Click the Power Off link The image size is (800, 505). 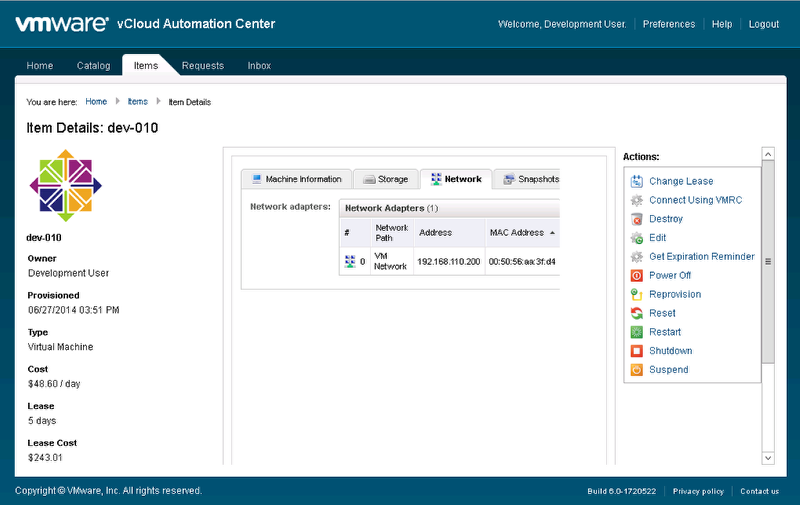pos(670,275)
